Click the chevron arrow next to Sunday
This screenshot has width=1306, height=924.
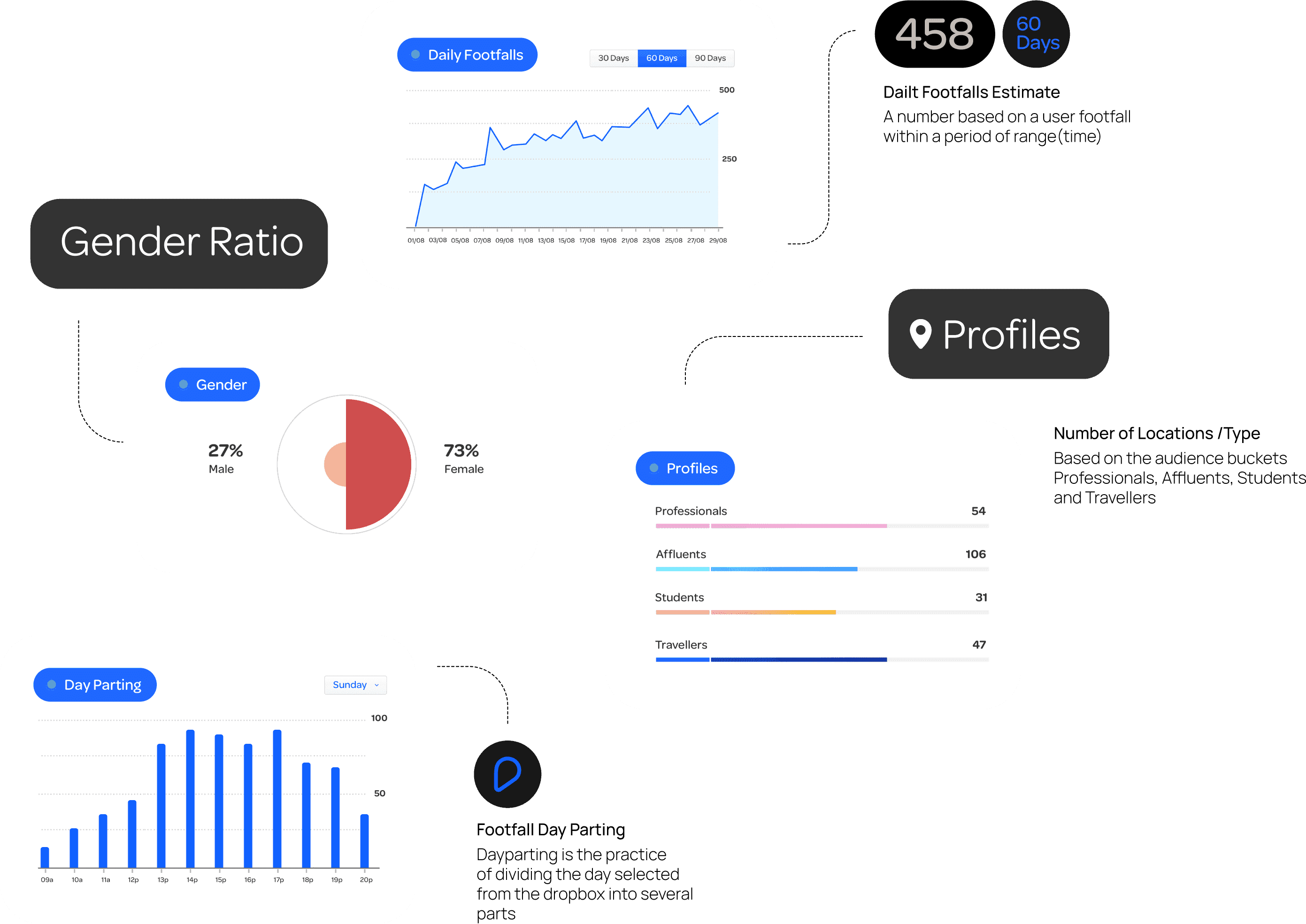click(376, 685)
